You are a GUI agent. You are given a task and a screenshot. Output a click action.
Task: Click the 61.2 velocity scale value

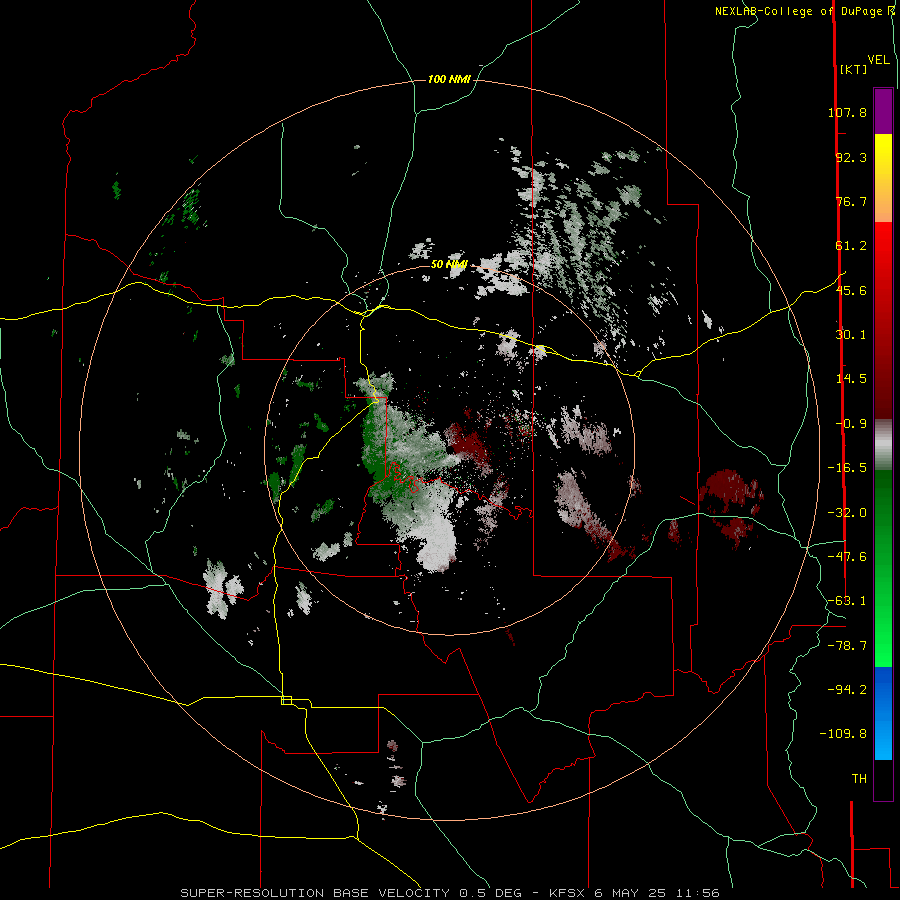[x=851, y=246]
